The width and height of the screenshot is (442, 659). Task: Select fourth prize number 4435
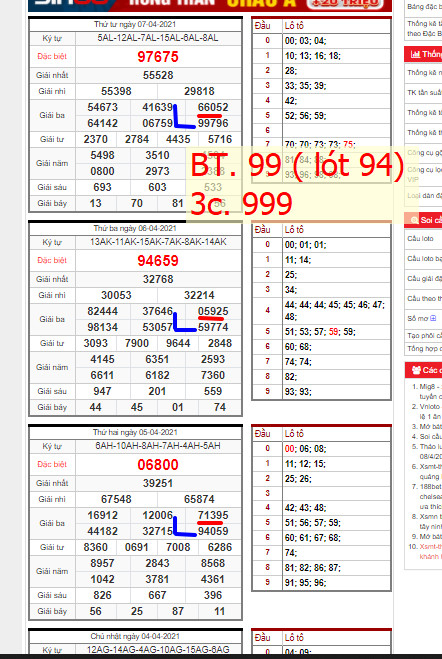(178, 139)
